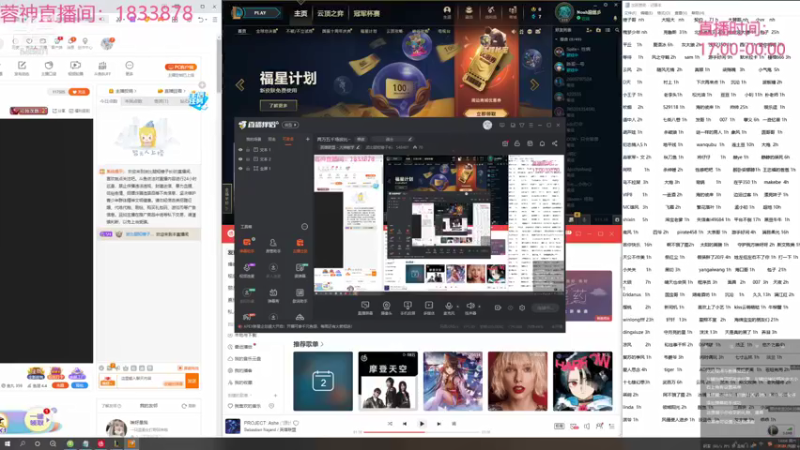Image resolution: width=800 pixels, height=450 pixels.
Task: Open the 冠军杯赛 tab
Action: tap(366, 13)
